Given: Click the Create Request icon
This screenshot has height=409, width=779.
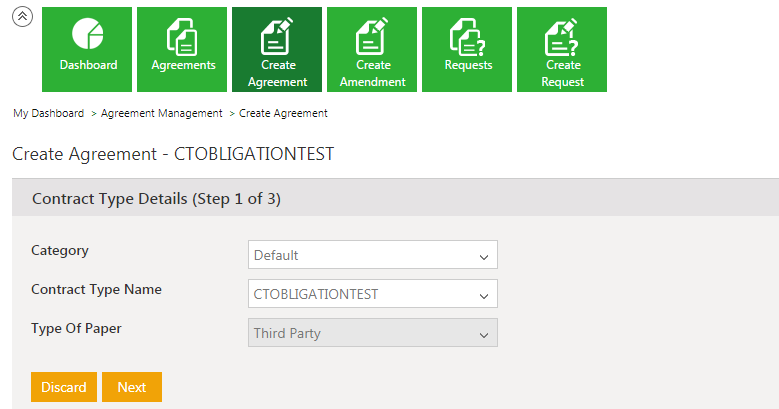Looking at the screenshot, I should (x=562, y=36).
